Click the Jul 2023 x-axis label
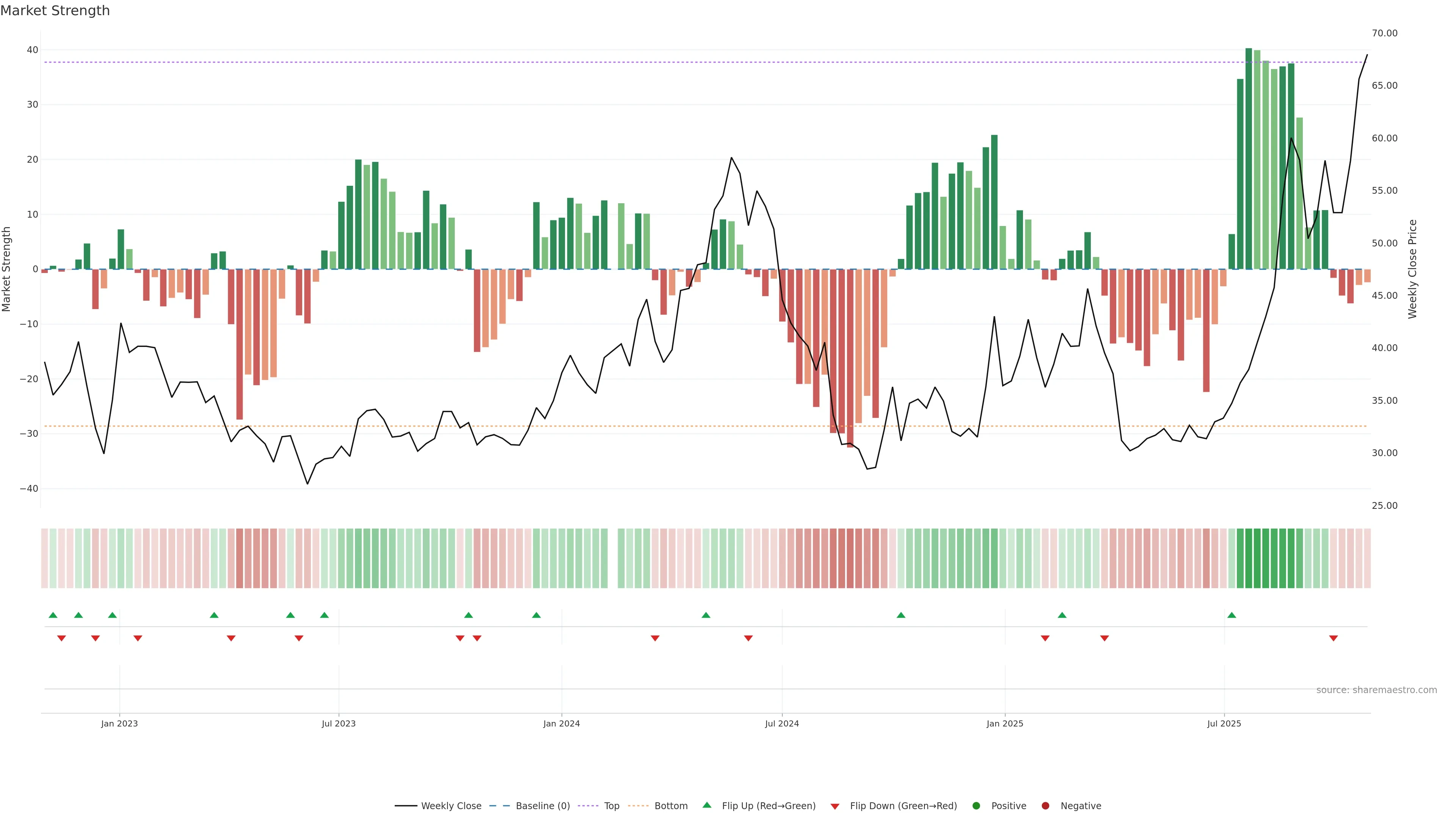 click(x=339, y=723)
